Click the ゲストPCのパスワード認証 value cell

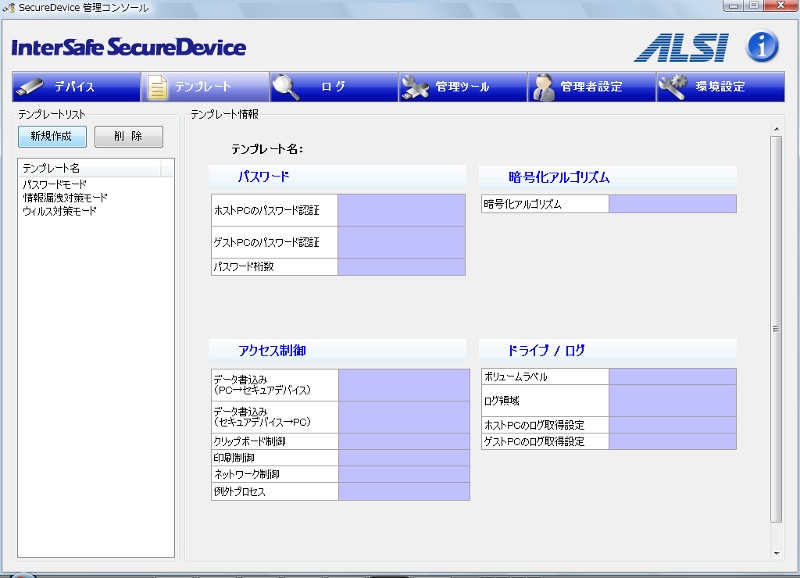tap(401, 242)
